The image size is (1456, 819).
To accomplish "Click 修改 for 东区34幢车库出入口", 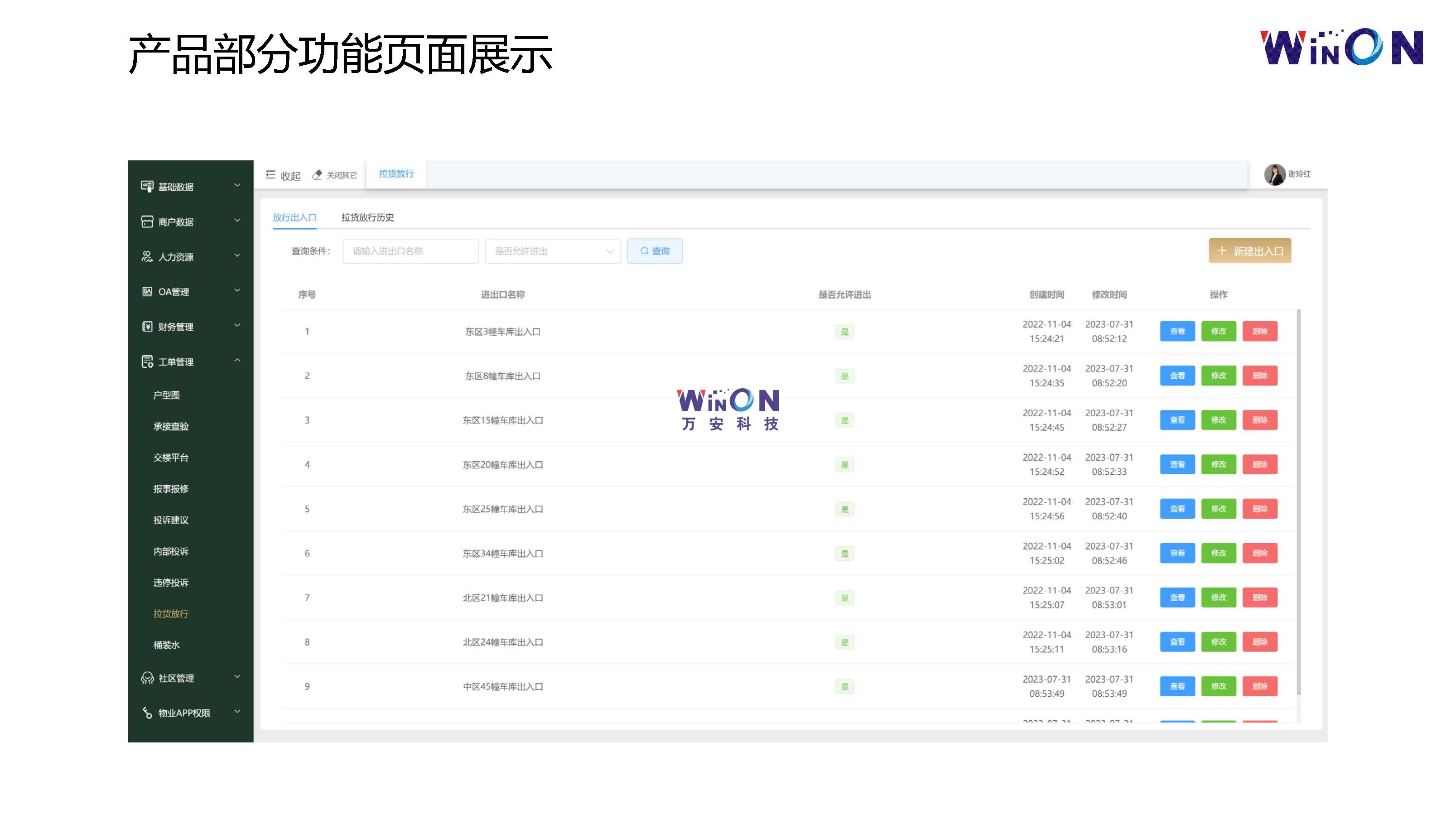I will click(1219, 554).
